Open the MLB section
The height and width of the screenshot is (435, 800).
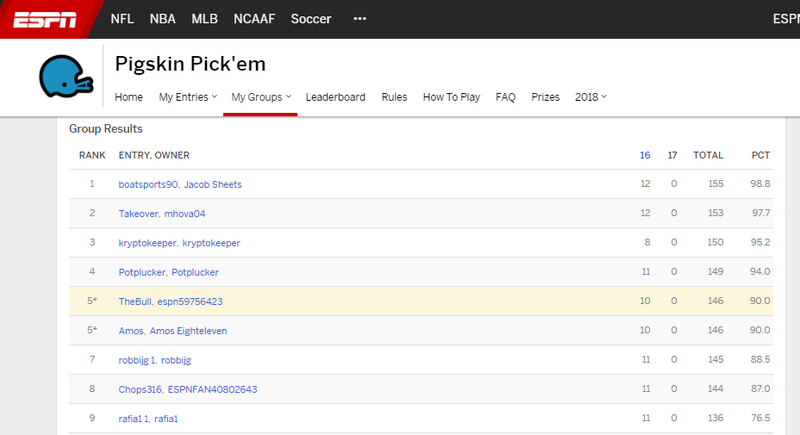coord(205,19)
